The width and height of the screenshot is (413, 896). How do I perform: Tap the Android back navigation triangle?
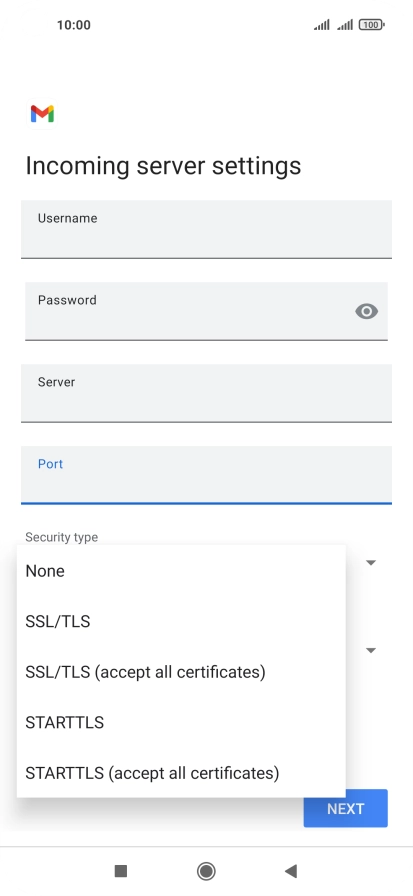click(x=291, y=871)
